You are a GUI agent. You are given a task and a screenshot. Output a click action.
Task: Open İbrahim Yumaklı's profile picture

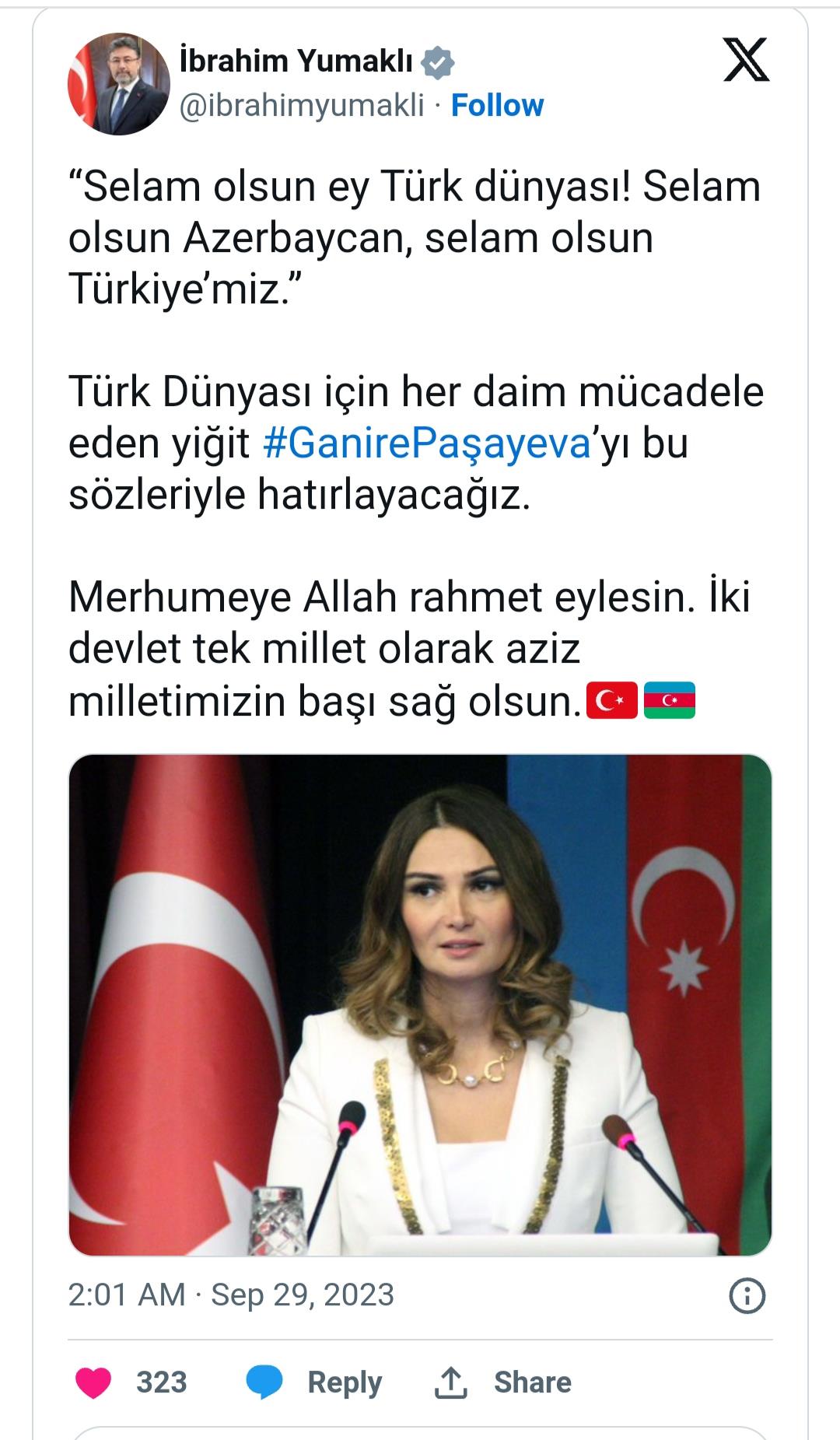(119, 84)
